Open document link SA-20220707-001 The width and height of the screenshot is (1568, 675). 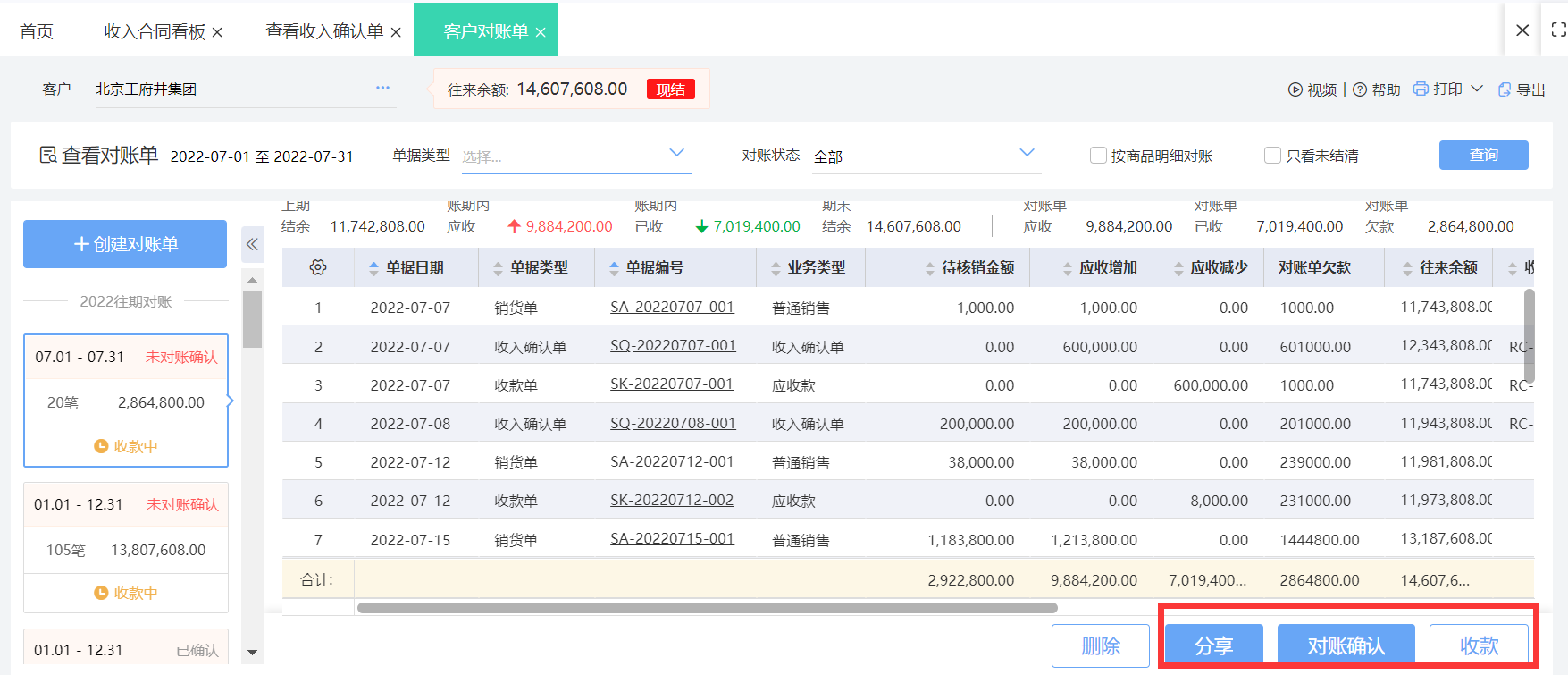(x=672, y=307)
